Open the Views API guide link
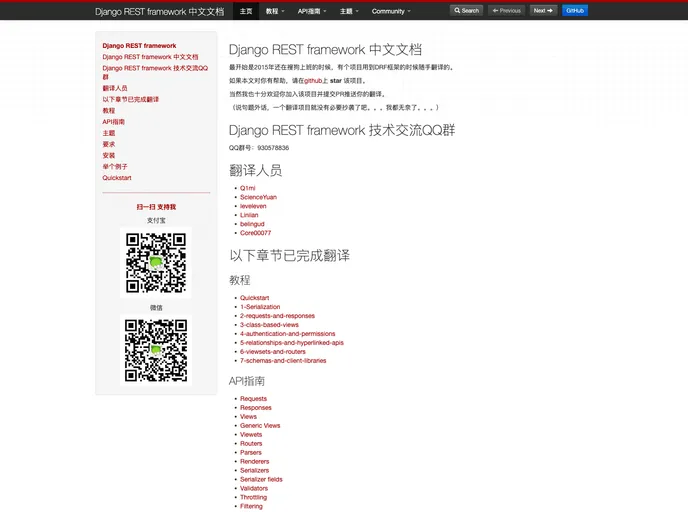The image size is (688, 512). click(248, 417)
